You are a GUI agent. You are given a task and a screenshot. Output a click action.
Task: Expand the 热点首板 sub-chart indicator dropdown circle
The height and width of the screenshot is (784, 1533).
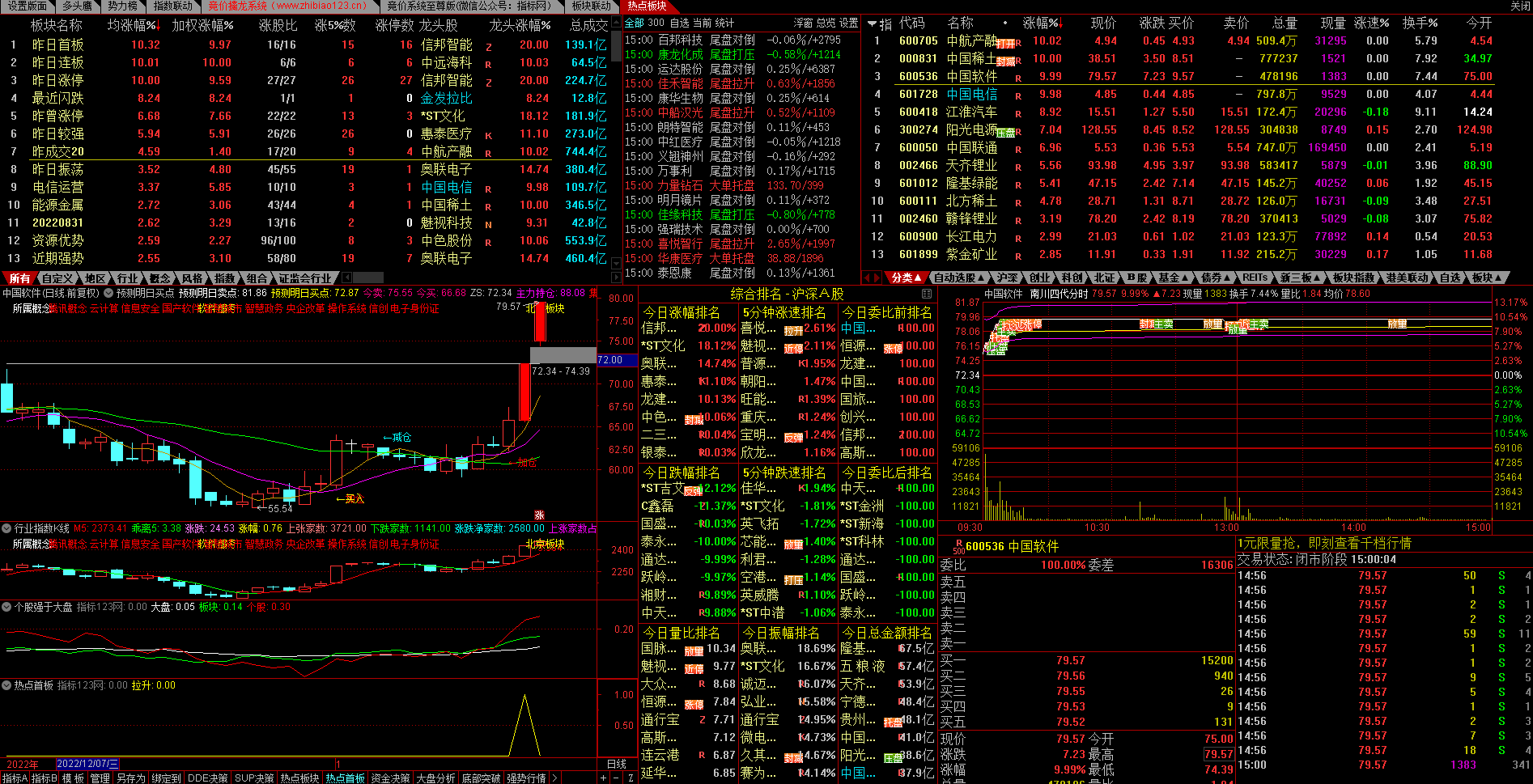pos(6,685)
